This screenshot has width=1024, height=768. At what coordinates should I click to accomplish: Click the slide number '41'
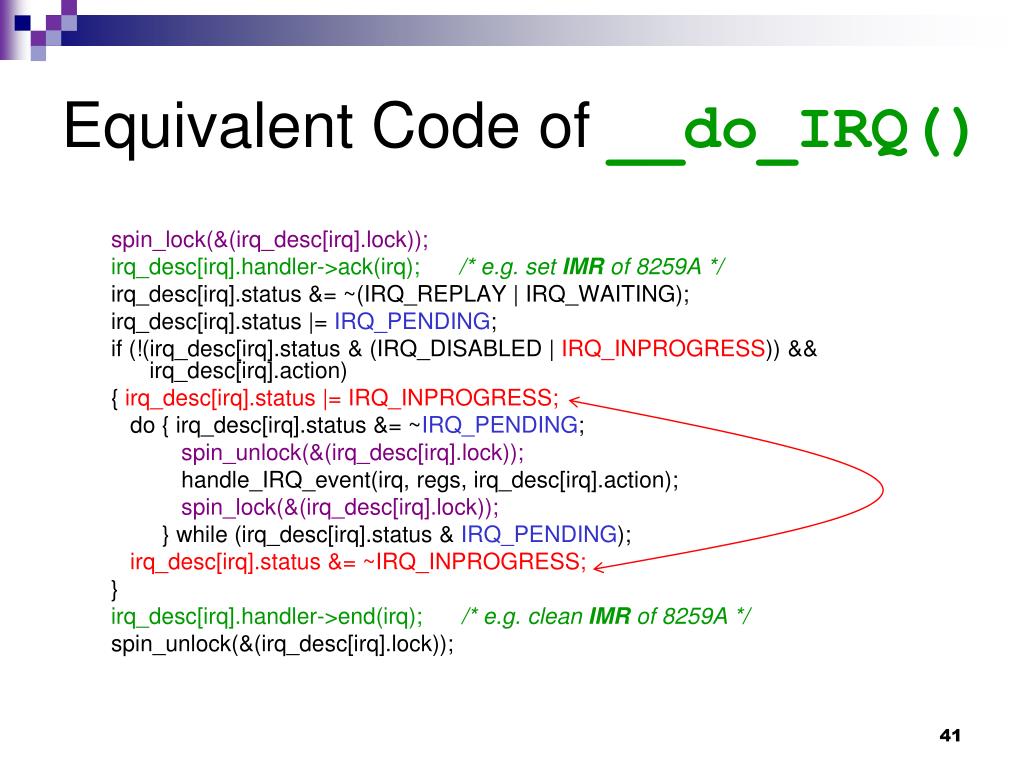click(950, 735)
